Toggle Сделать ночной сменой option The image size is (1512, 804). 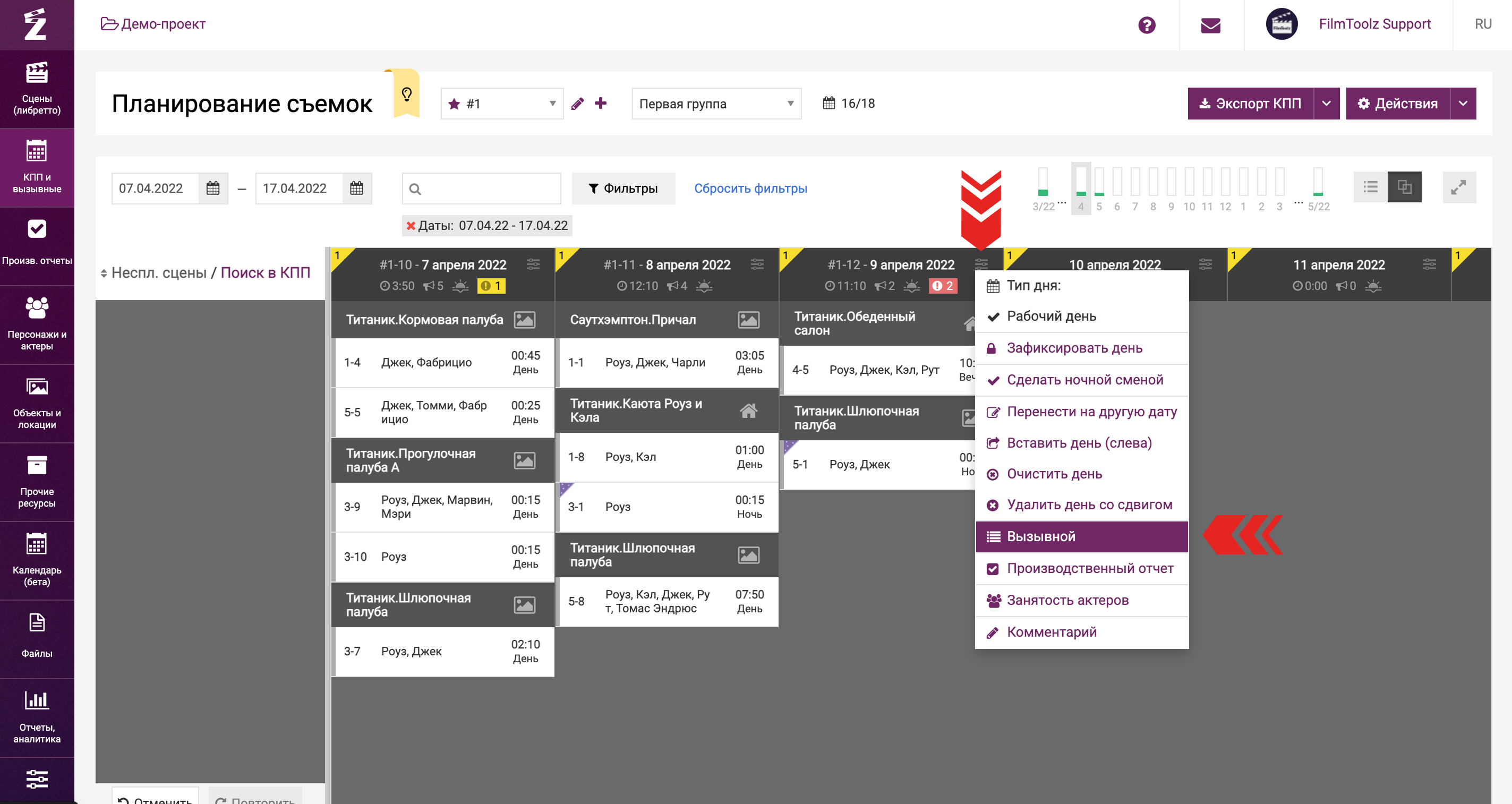(x=1084, y=380)
